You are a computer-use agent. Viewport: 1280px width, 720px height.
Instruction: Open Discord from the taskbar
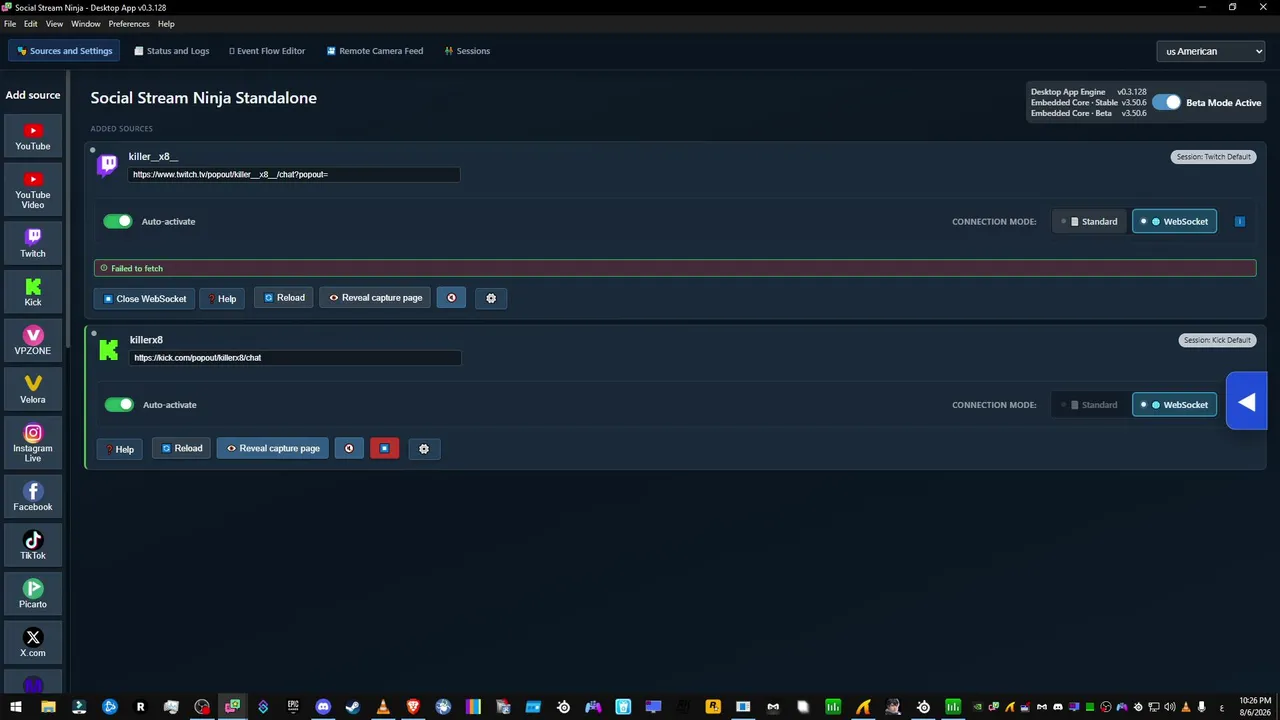pyautogui.click(x=323, y=707)
